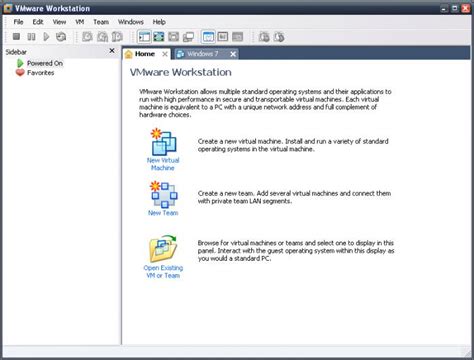
Task: Click the Open Existing VM or Team link
Action: point(163,272)
